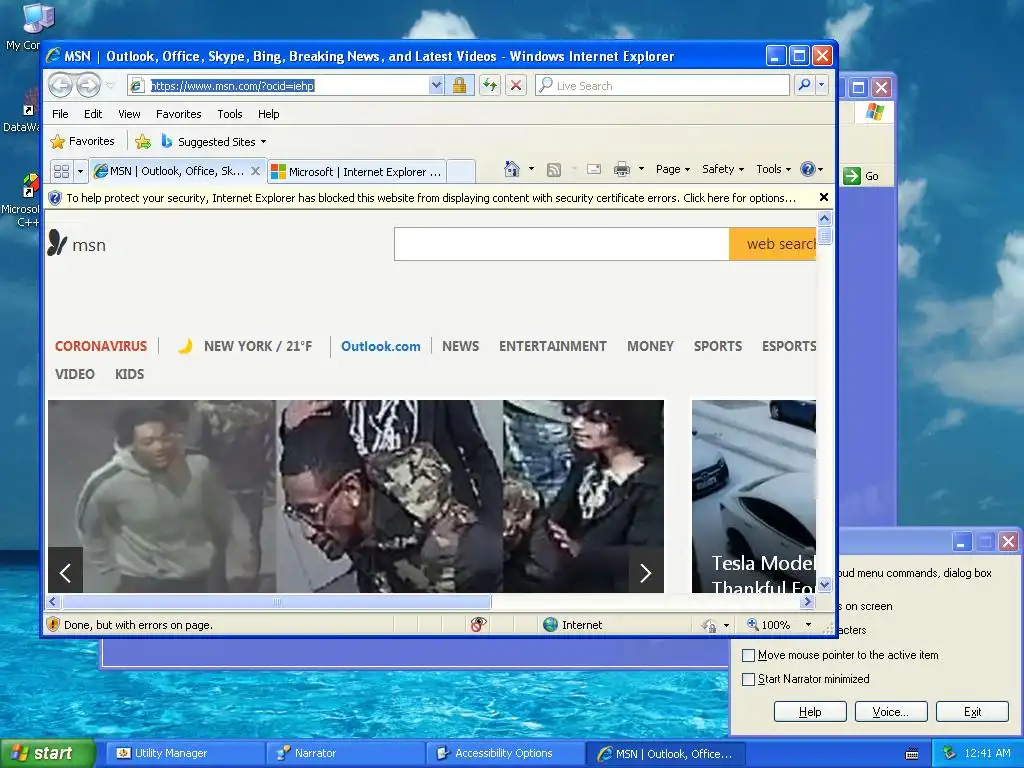
Task: Open the Safety menu dropdown
Action: click(723, 169)
